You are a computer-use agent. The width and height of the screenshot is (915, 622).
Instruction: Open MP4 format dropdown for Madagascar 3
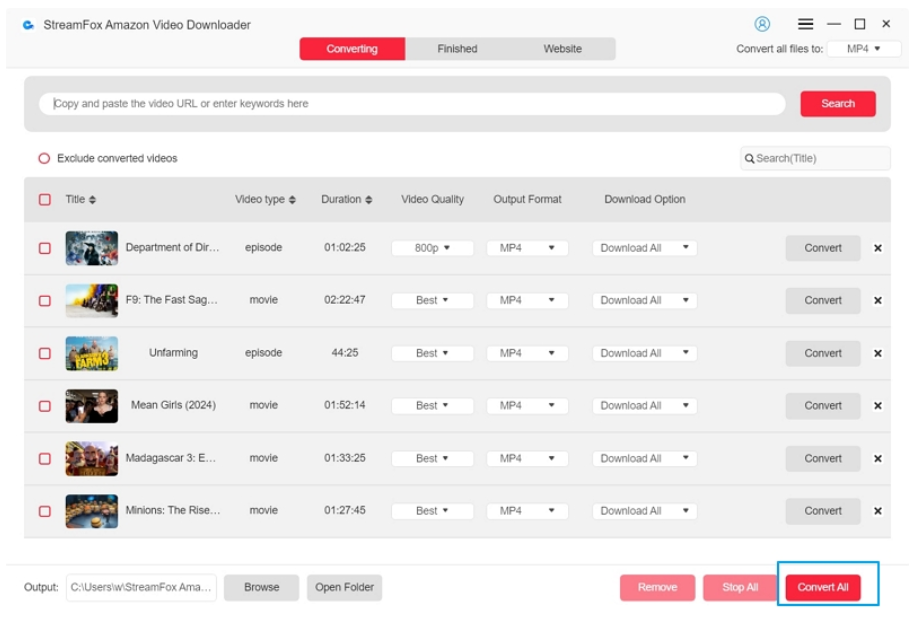point(528,459)
